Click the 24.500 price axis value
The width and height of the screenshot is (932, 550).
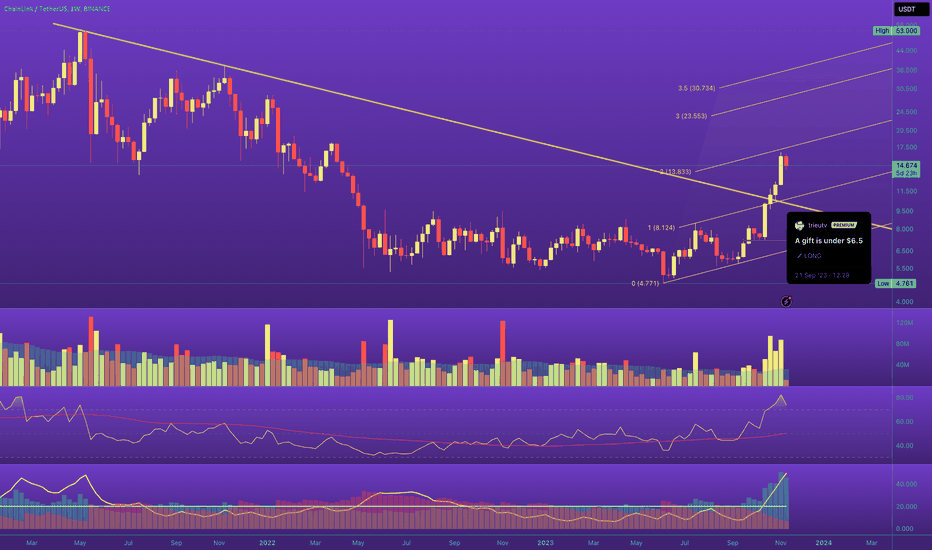pyautogui.click(x=906, y=112)
